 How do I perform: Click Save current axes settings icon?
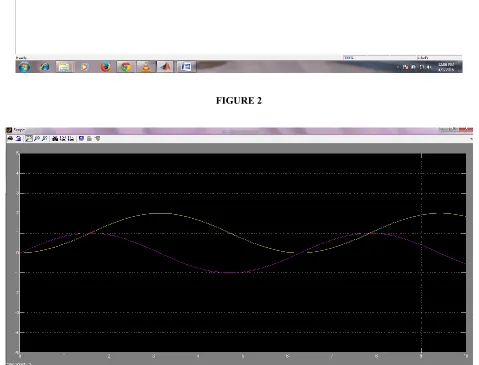pyautogui.click(x=63, y=139)
